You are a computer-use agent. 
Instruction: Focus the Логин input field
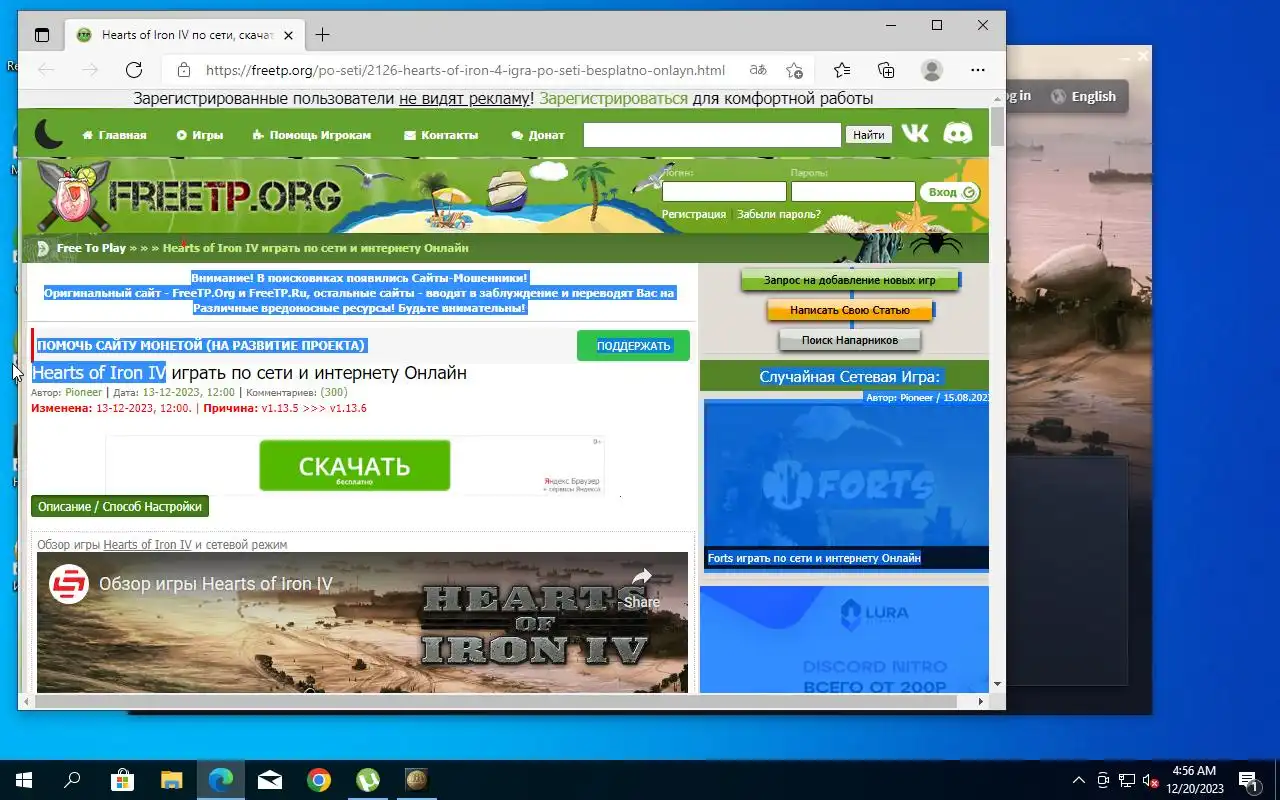pos(724,192)
